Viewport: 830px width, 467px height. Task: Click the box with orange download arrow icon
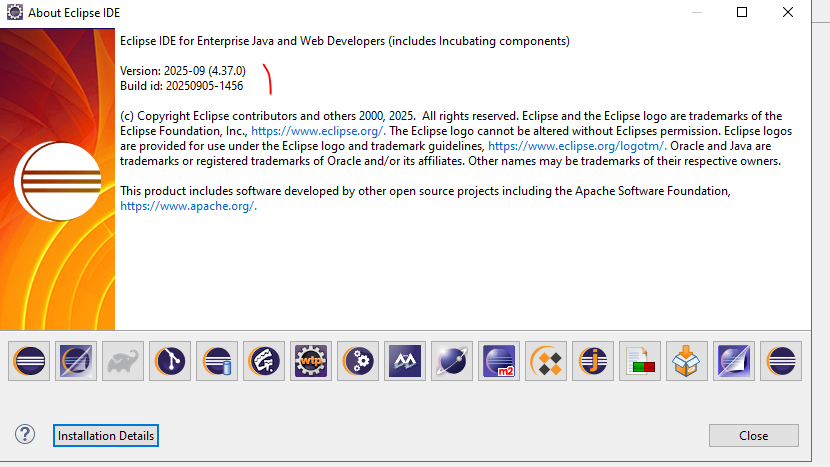tap(687, 361)
